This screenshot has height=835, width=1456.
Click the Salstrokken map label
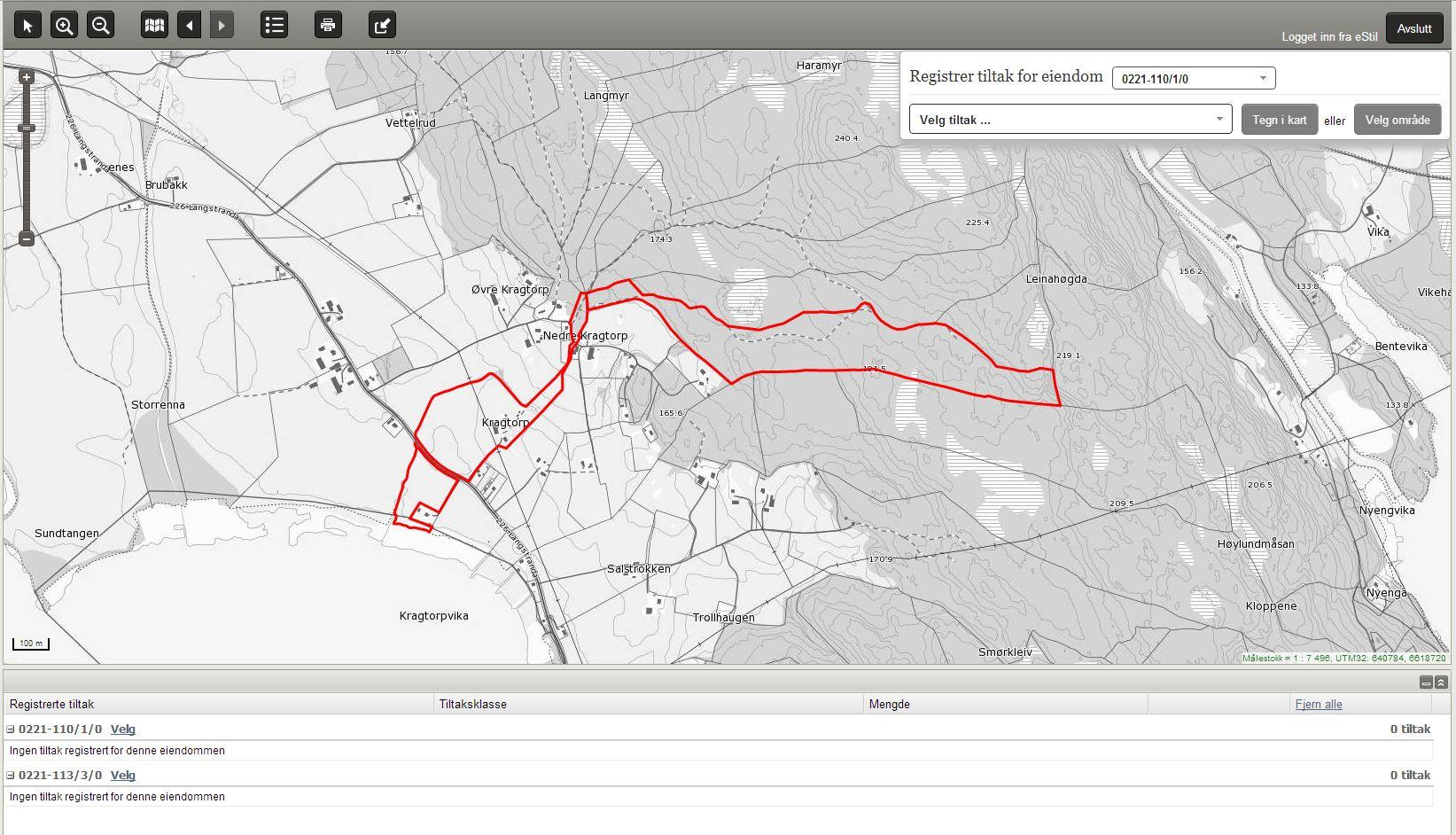tap(639, 568)
